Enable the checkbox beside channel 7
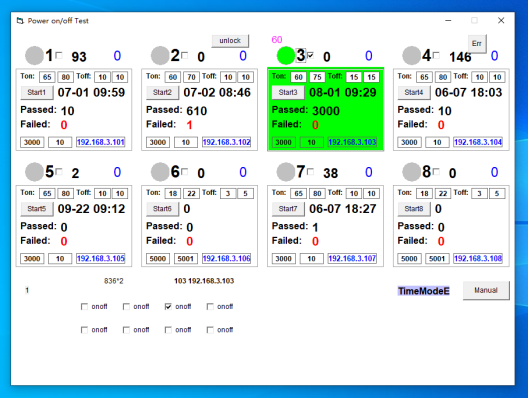 point(310,172)
